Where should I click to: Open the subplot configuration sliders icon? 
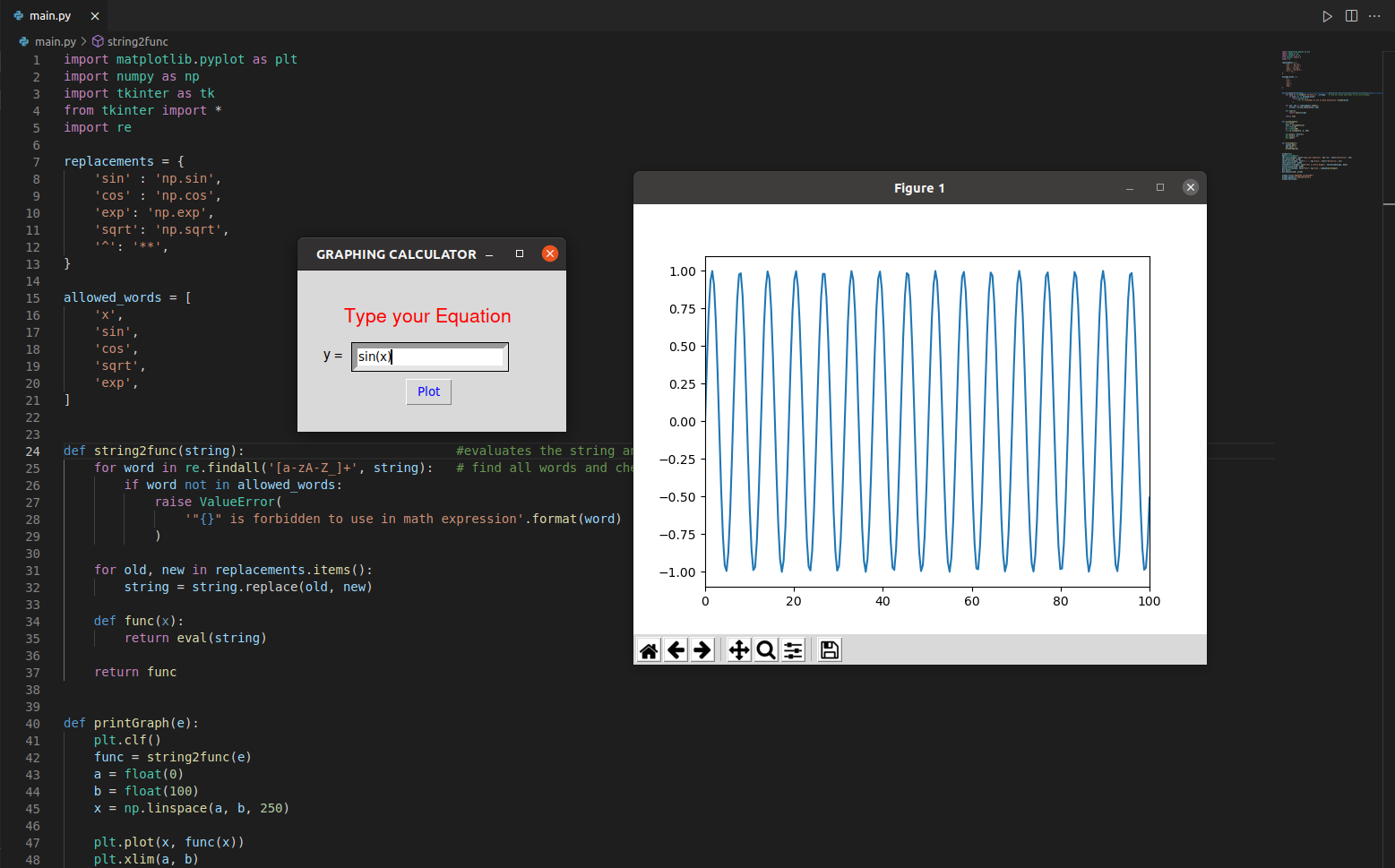[x=792, y=649]
